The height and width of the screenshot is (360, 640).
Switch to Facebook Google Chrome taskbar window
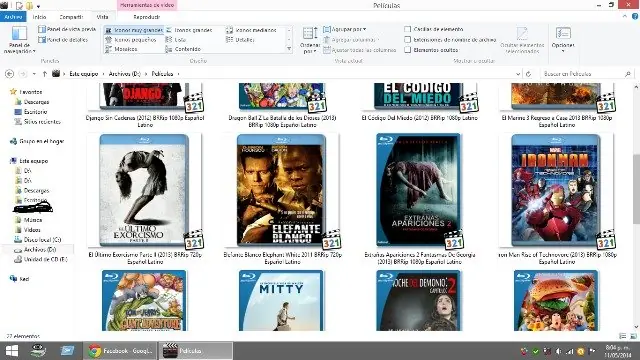(120, 351)
